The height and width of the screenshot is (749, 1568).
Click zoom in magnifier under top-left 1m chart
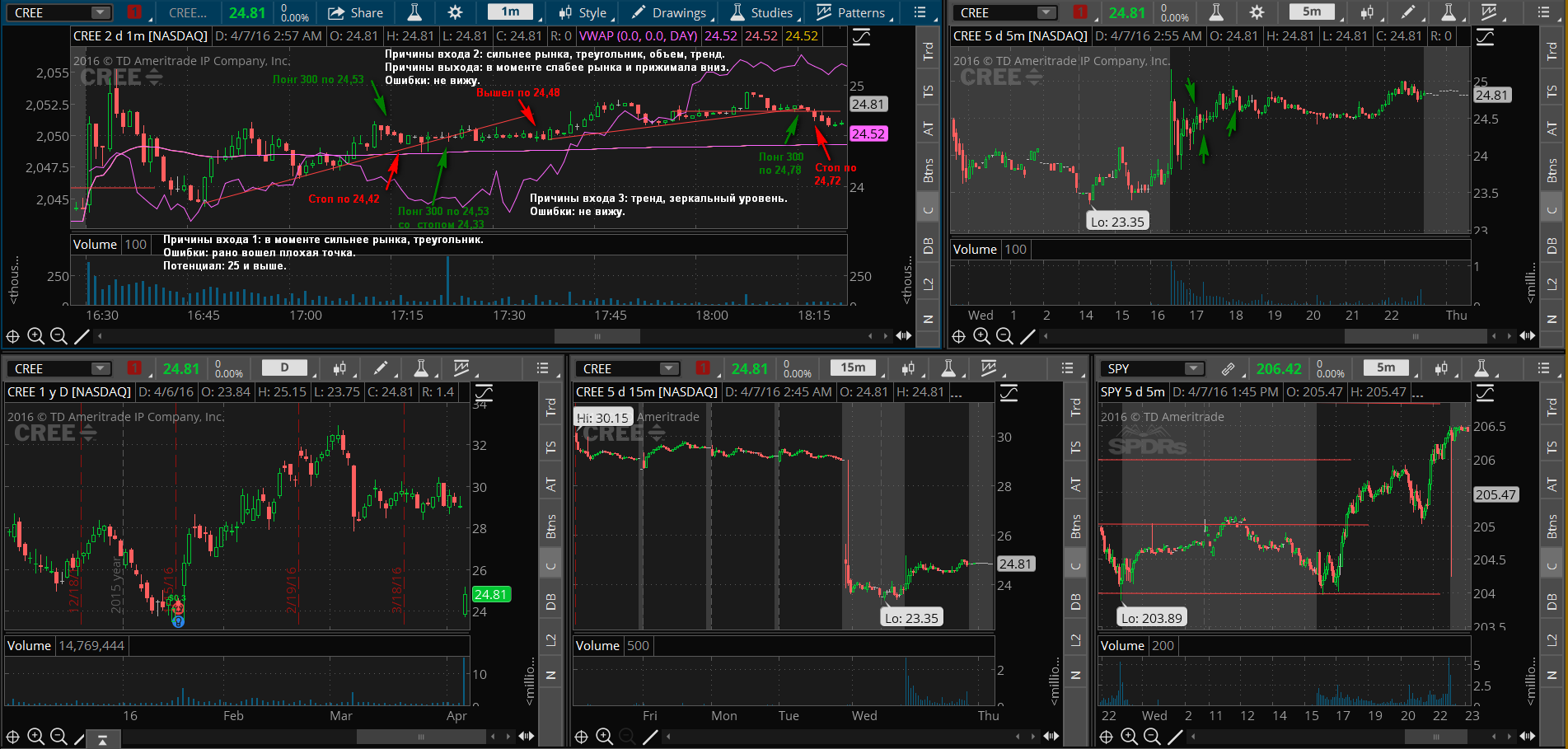point(35,336)
